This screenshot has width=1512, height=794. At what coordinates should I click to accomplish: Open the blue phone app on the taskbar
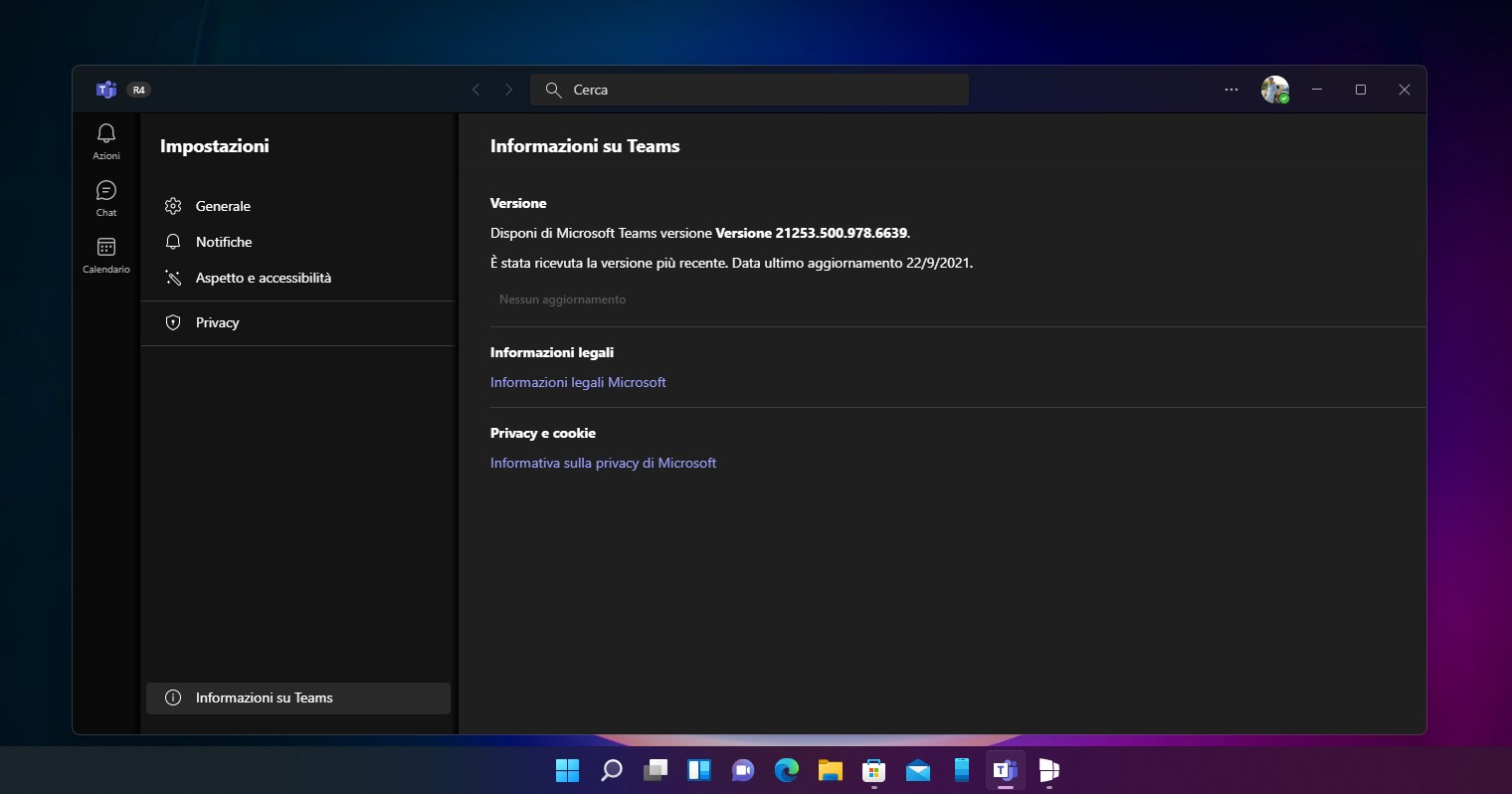coord(962,770)
